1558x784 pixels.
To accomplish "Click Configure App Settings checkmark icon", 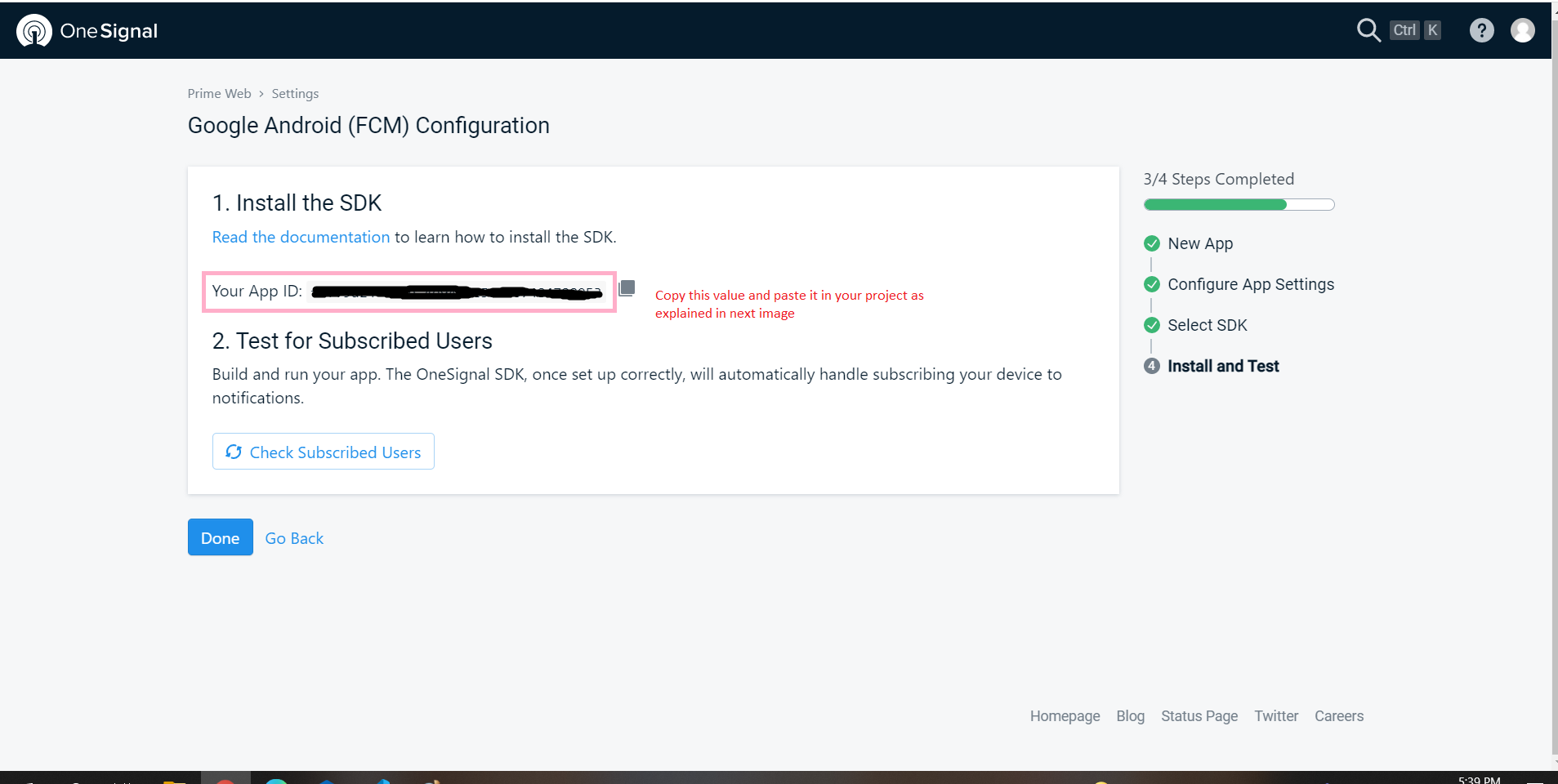I will click(x=1152, y=284).
